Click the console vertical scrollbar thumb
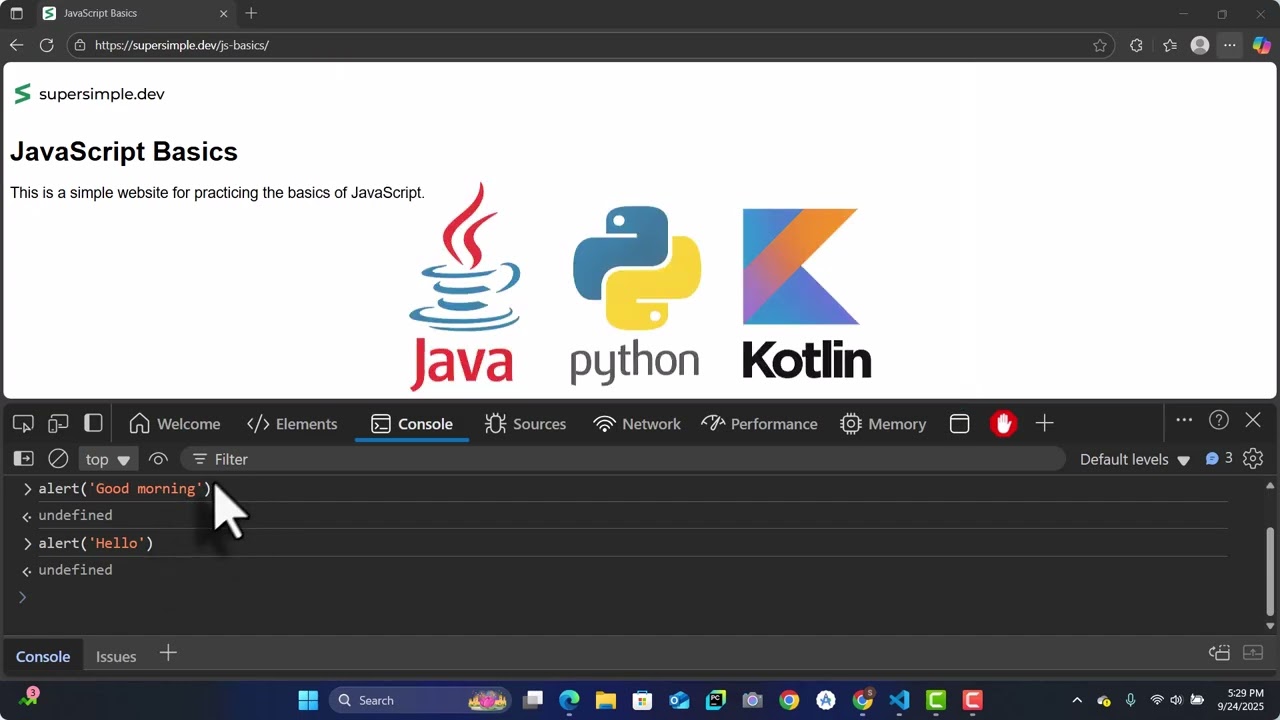The image size is (1280, 720). [1270, 571]
